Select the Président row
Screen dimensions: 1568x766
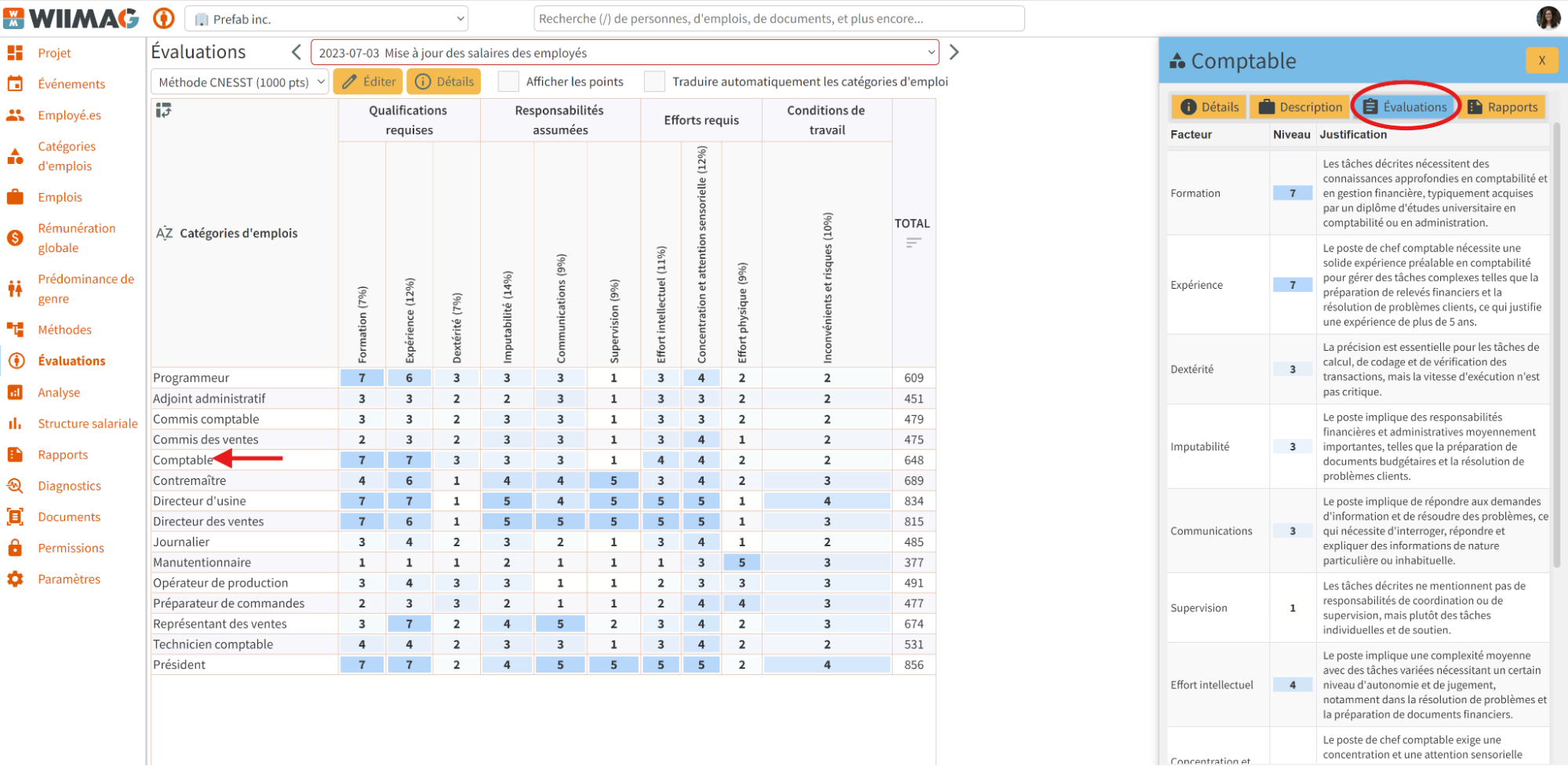pyautogui.click(x=543, y=665)
